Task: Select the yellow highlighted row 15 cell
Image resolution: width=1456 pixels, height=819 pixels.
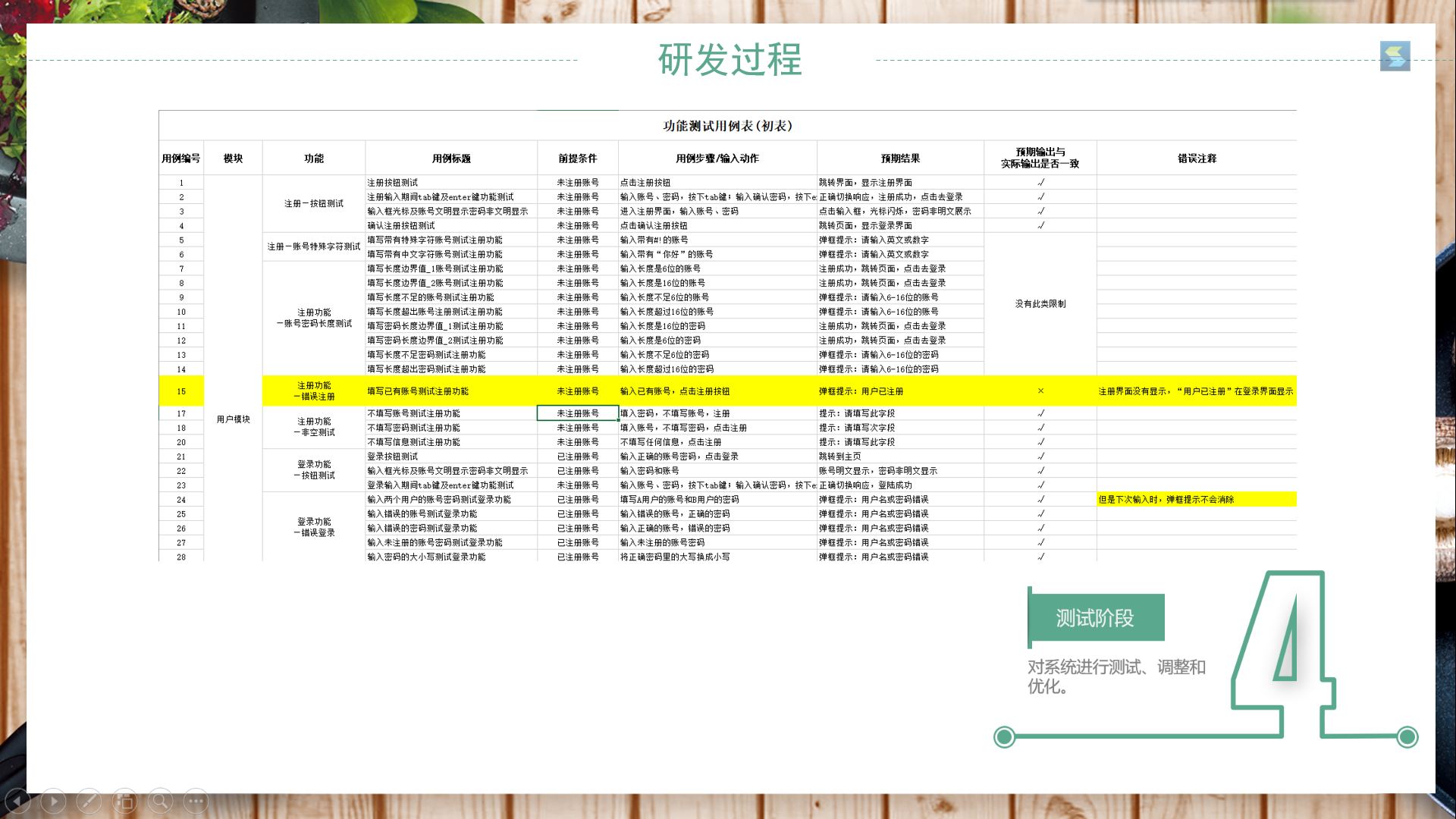Action: [x=180, y=391]
